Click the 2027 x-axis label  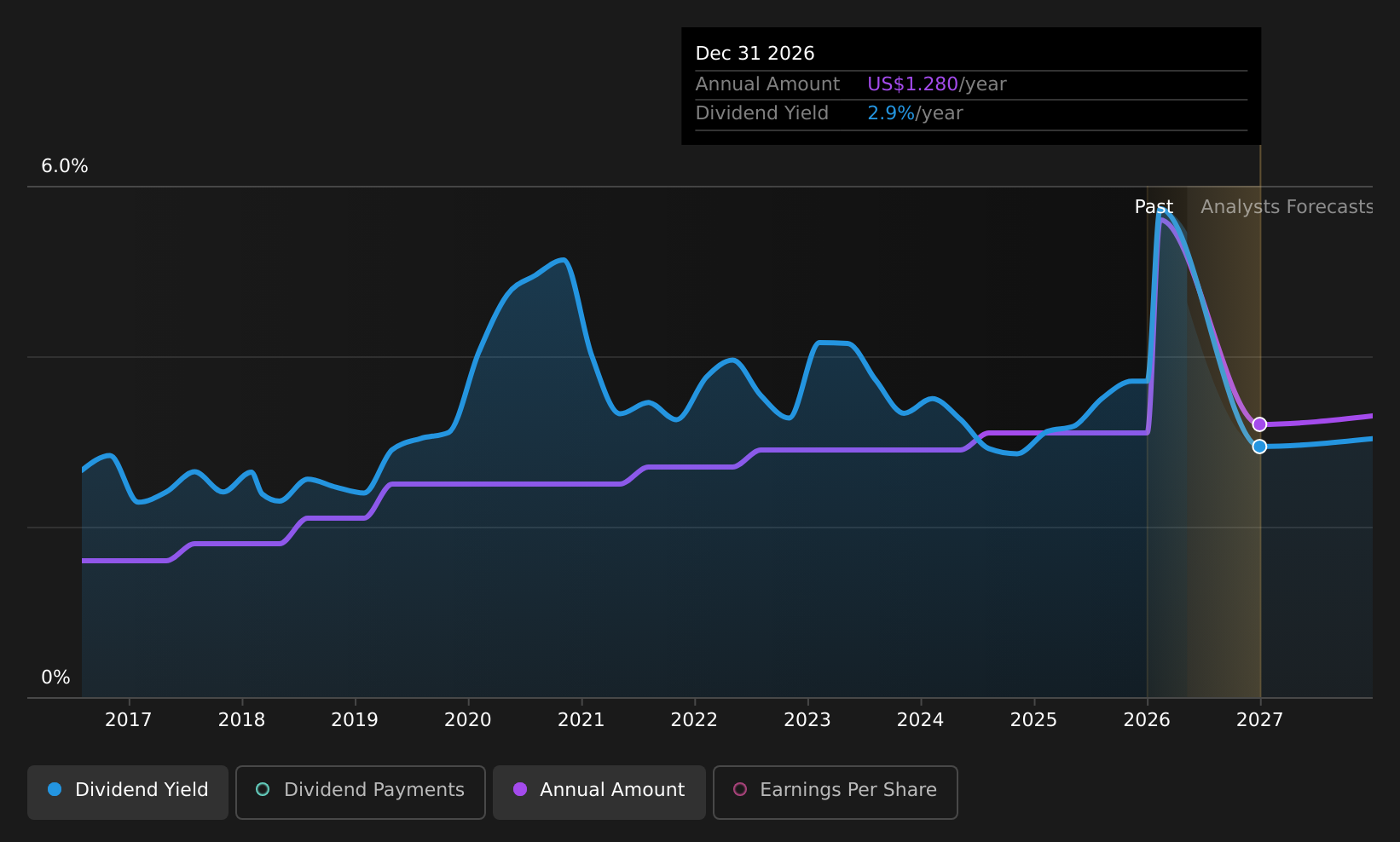coord(1259,720)
